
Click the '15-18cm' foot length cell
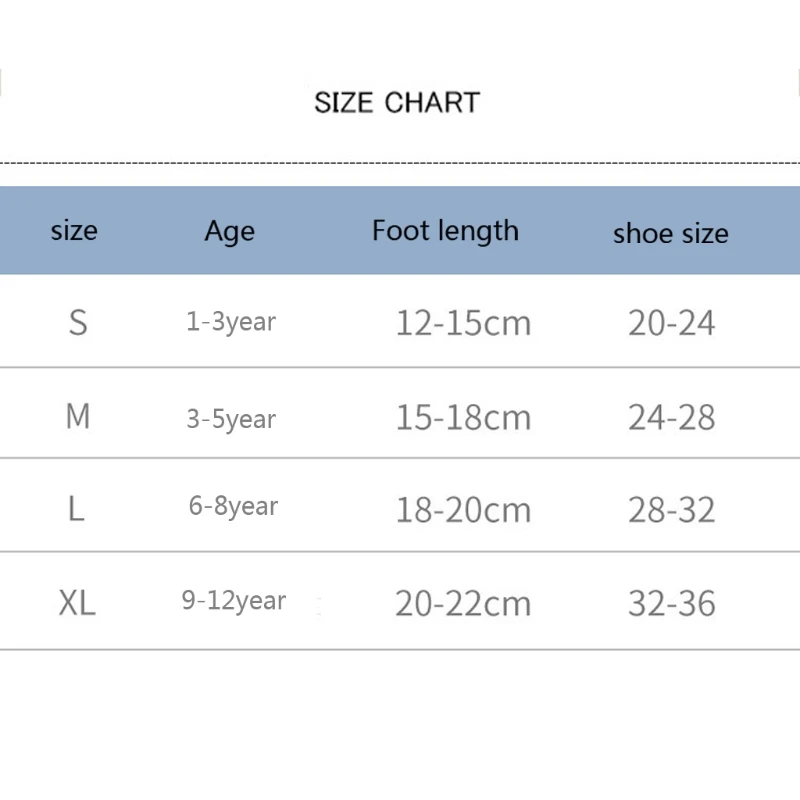coord(463,417)
